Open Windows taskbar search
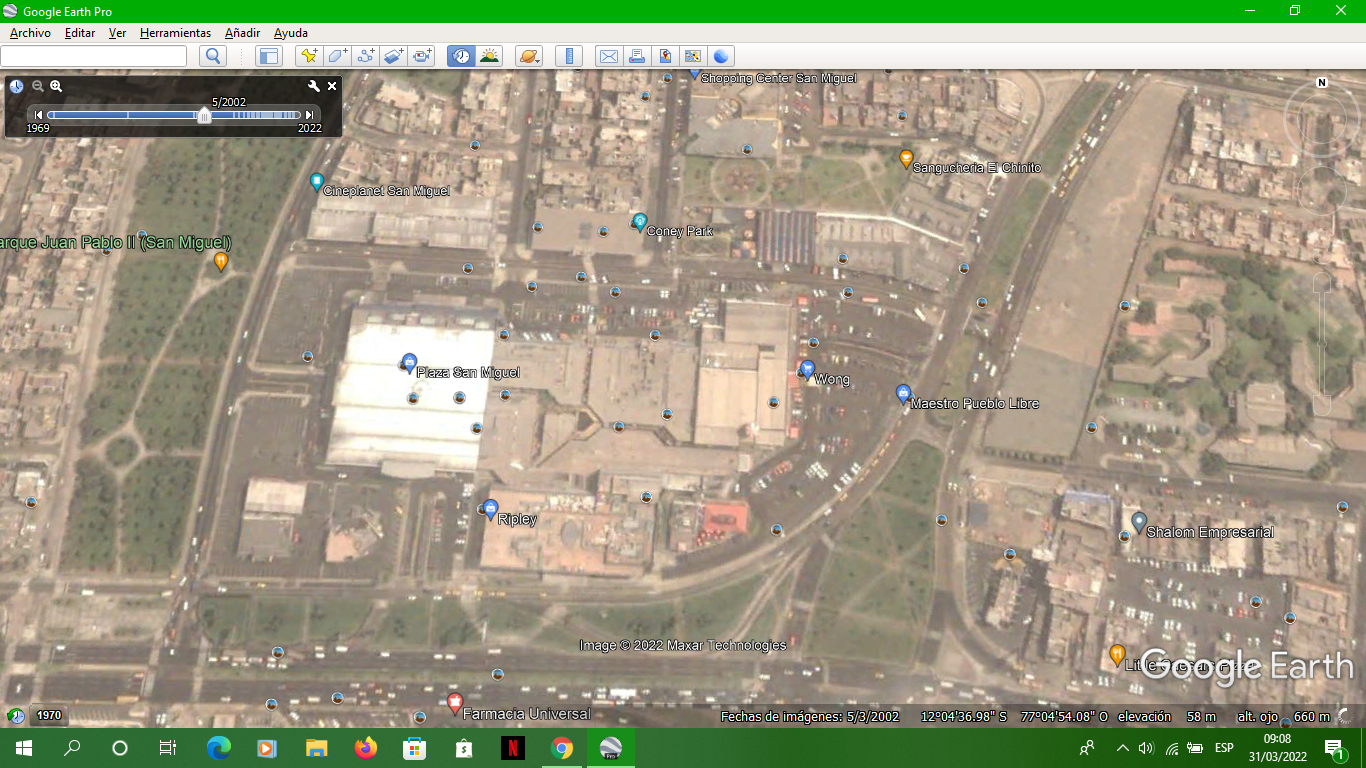The width and height of the screenshot is (1366, 768). click(x=72, y=748)
